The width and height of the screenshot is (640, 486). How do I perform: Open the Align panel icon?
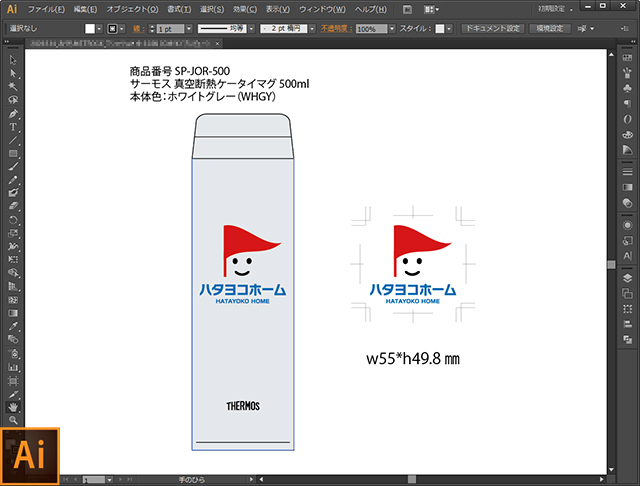tap(627, 324)
